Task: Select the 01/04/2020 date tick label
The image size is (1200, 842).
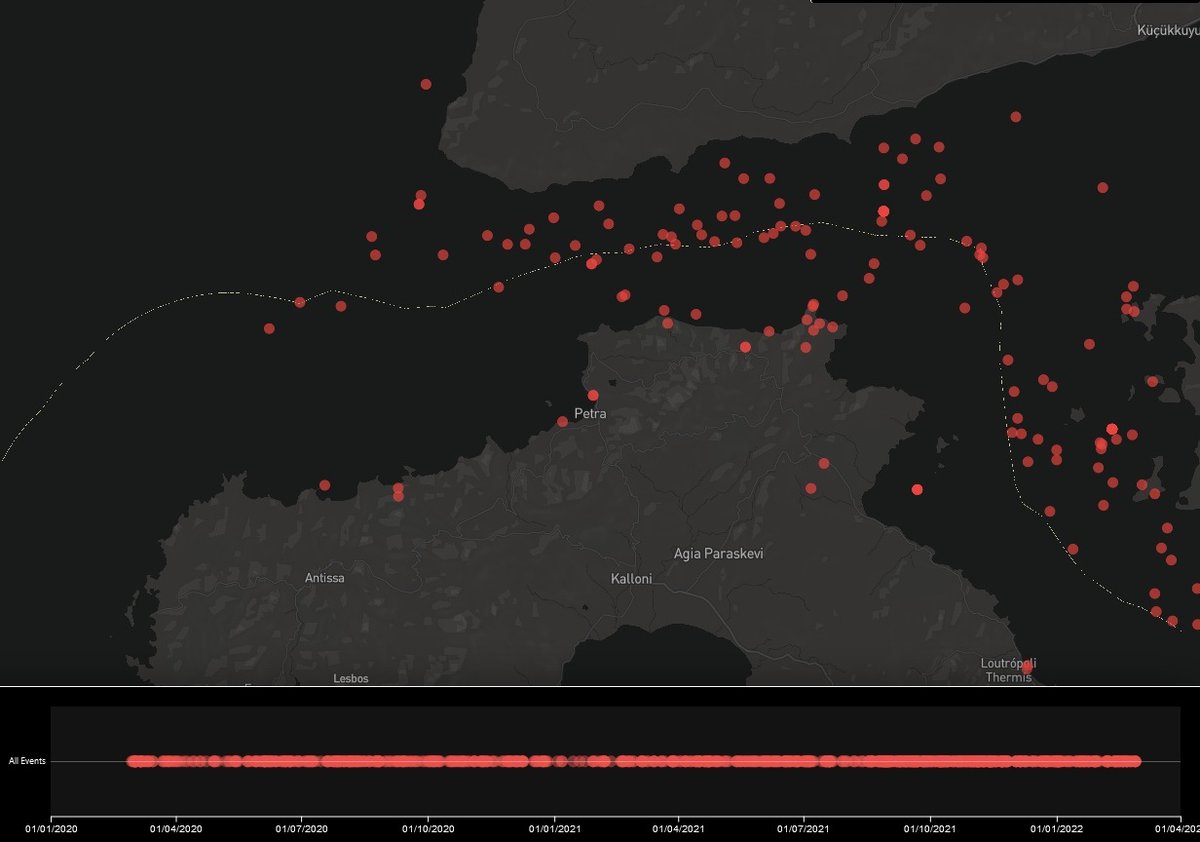Action: pyautogui.click(x=176, y=829)
